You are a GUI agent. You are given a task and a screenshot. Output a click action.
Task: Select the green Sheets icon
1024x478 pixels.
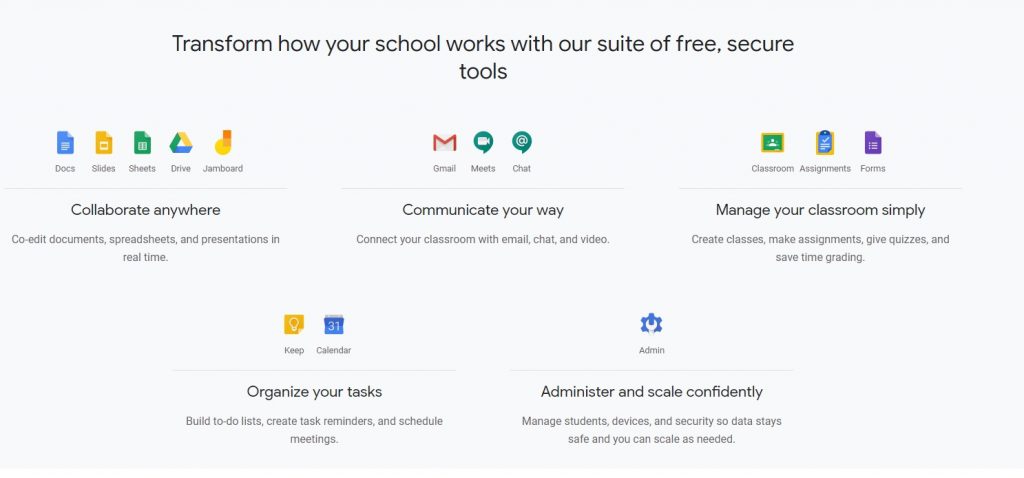click(142, 142)
